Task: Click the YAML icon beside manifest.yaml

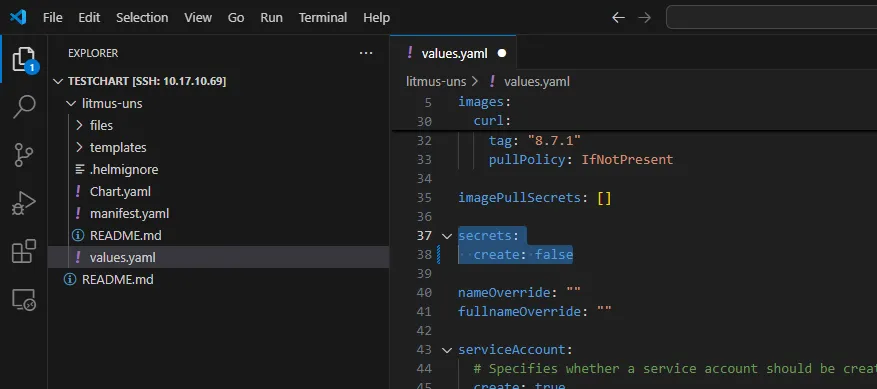Action: 78,213
